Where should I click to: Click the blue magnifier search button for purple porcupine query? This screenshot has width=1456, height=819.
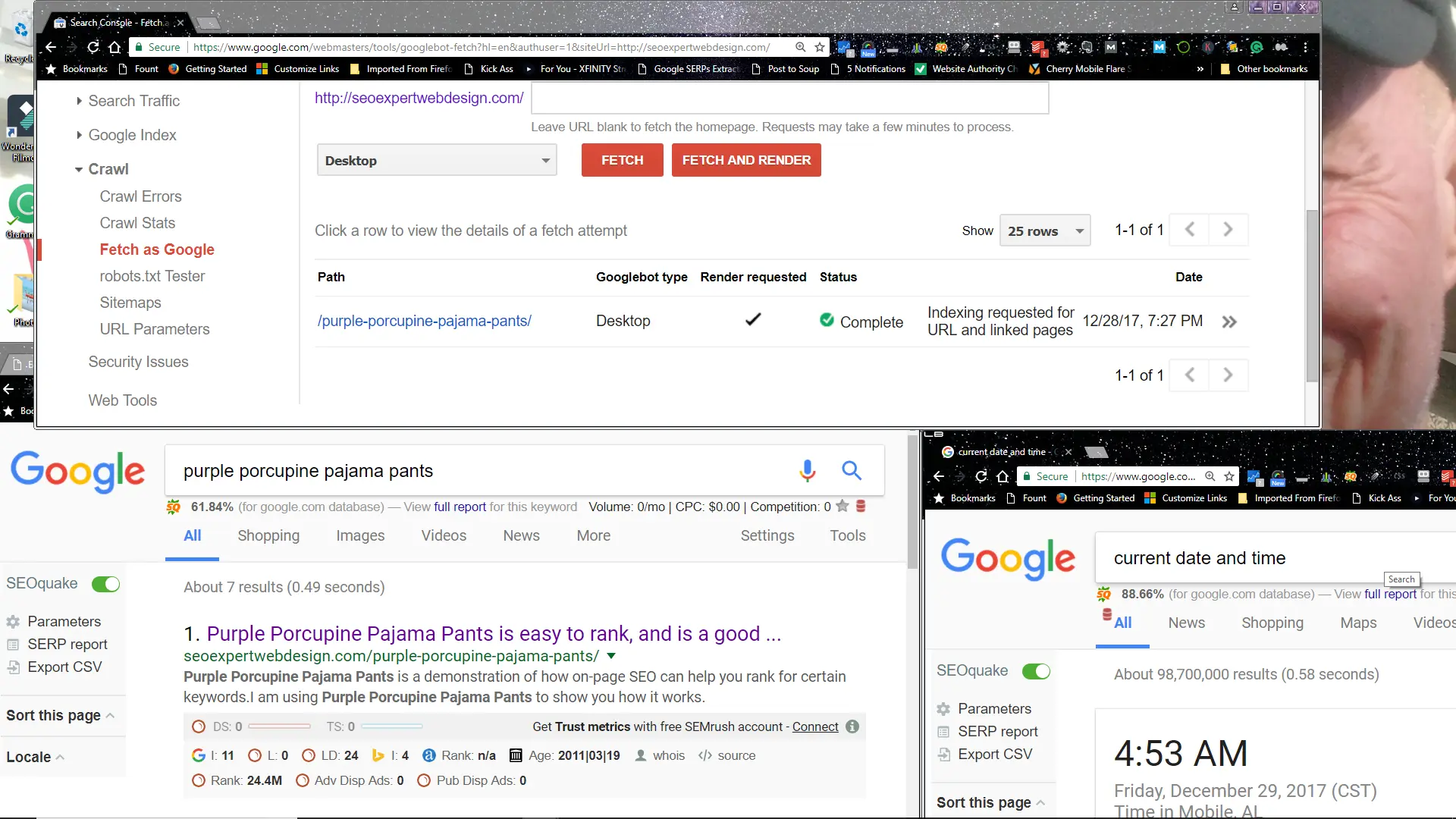(852, 471)
